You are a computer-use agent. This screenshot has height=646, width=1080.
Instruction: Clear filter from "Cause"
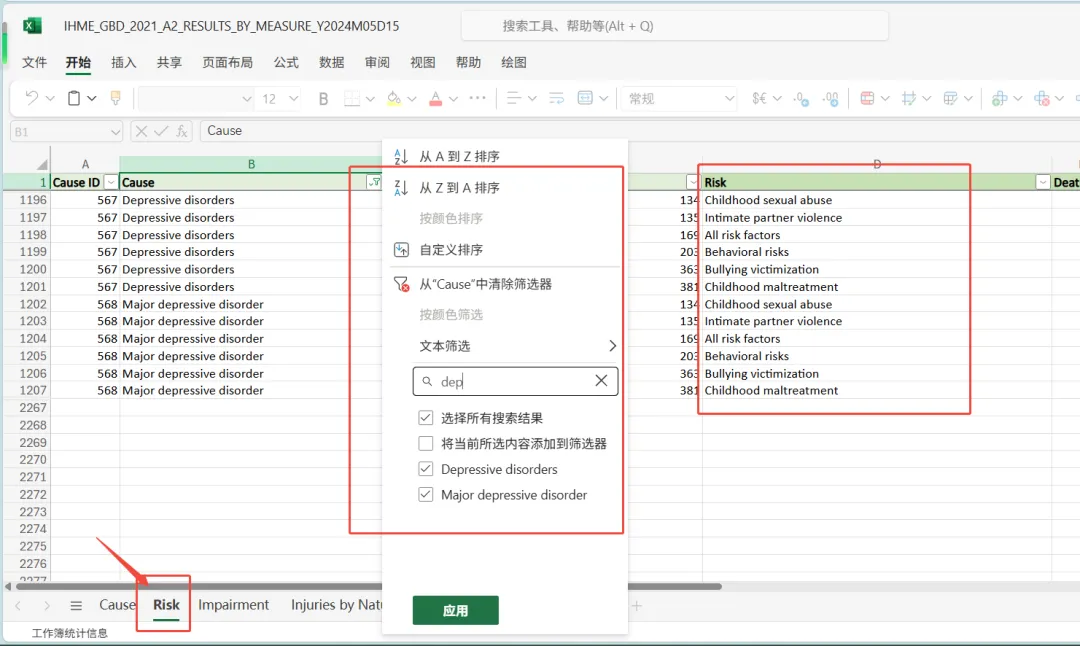click(486, 284)
